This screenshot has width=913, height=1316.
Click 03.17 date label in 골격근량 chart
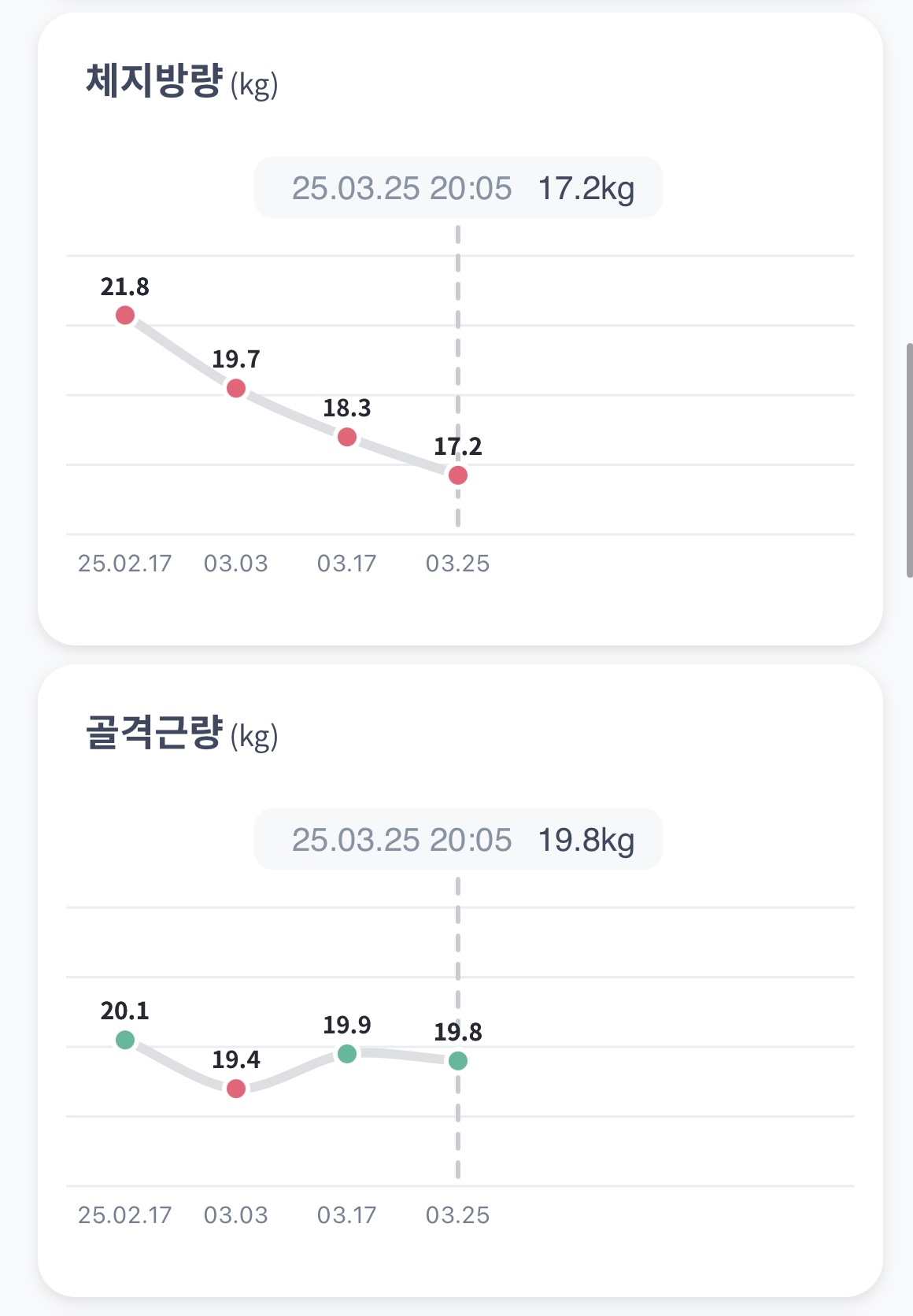point(347,1215)
